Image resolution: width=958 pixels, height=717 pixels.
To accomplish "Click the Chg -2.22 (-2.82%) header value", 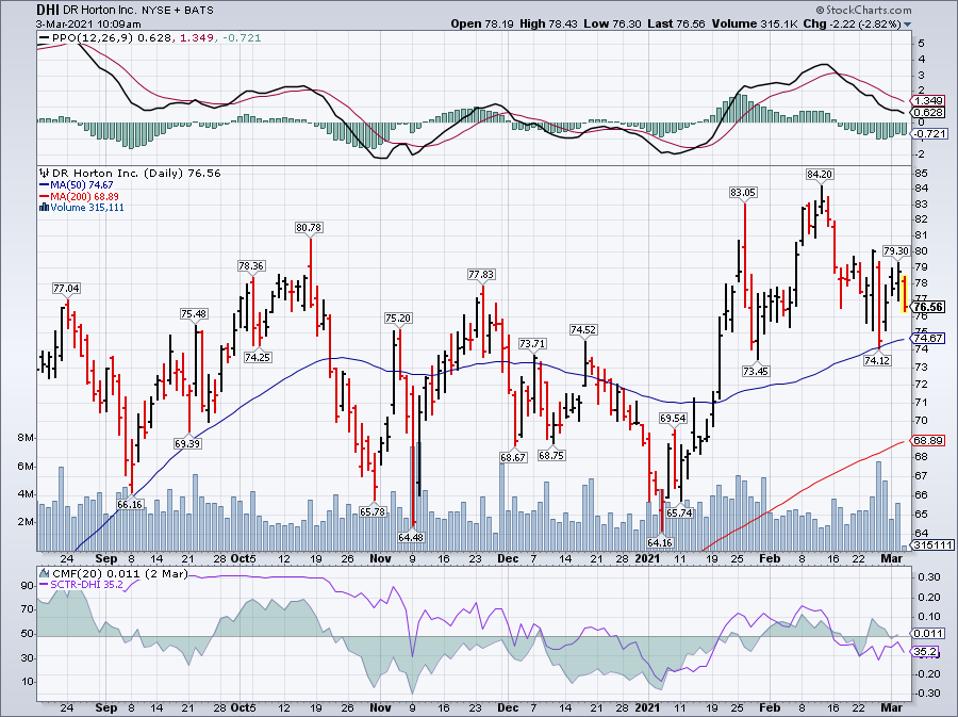I will (852, 24).
